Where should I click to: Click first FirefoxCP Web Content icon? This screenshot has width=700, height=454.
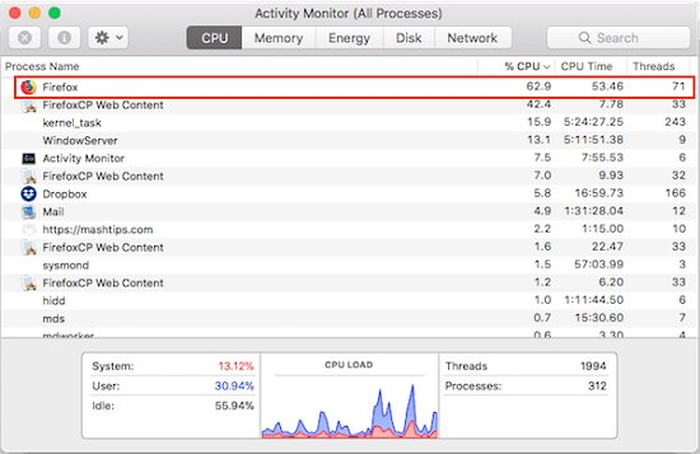pos(28,105)
